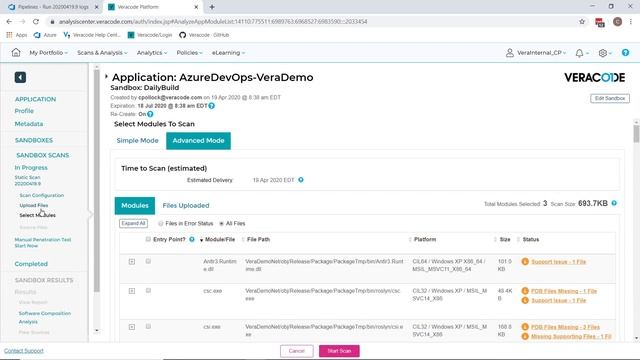This screenshot has height=360, width=640.
Task: Open Scans & Analysis menu
Action: [102, 53]
